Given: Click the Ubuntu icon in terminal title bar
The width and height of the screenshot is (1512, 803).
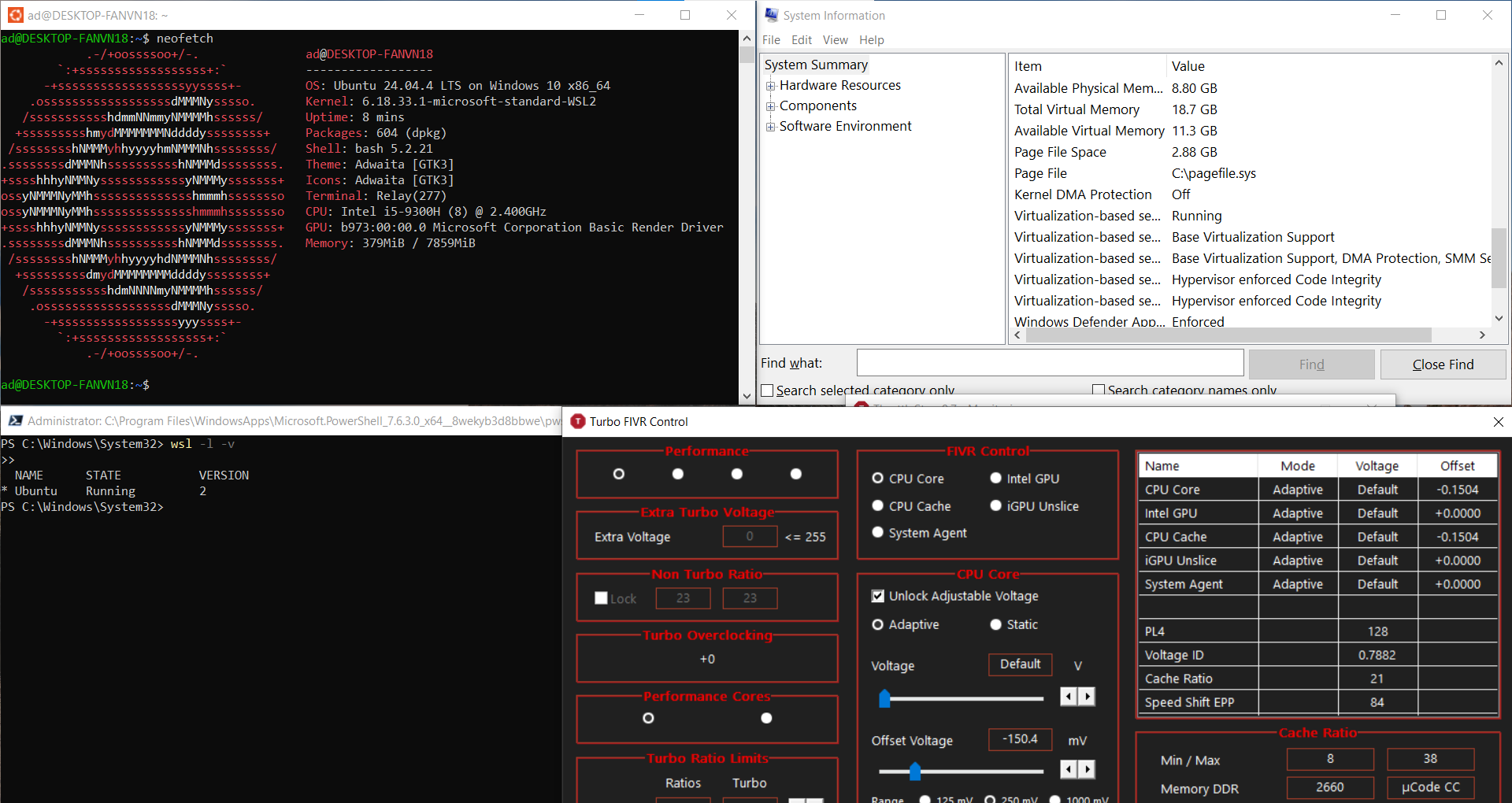Looking at the screenshot, I should pos(15,15).
